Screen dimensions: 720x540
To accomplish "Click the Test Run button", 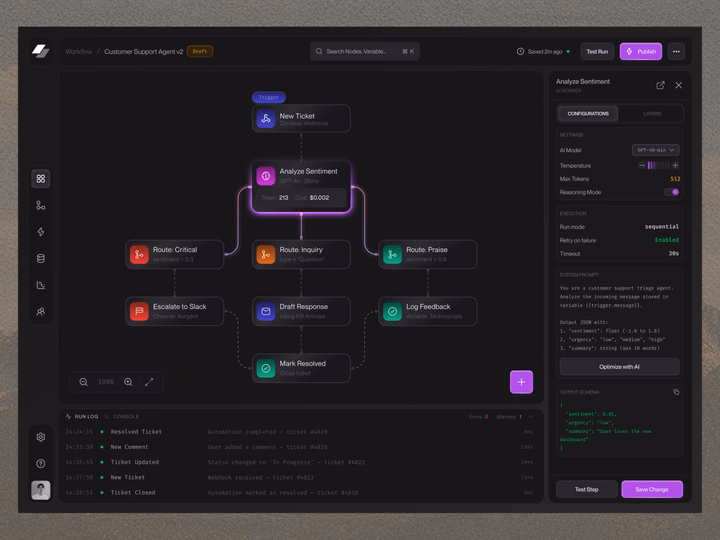I will pyautogui.click(x=597, y=51).
